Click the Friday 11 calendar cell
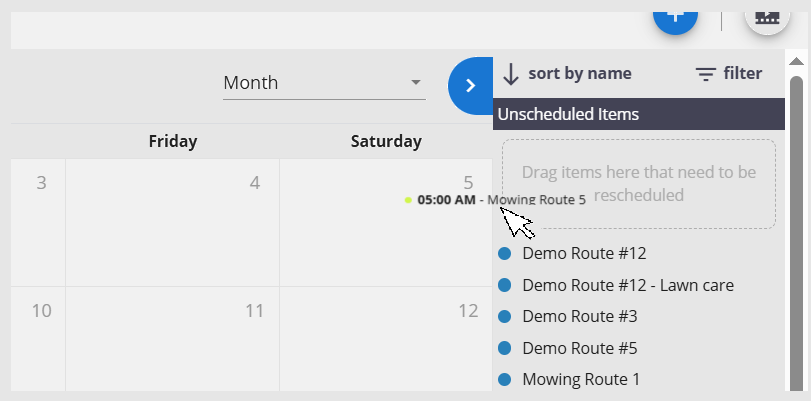This screenshot has height=401, width=811. (x=172, y=339)
